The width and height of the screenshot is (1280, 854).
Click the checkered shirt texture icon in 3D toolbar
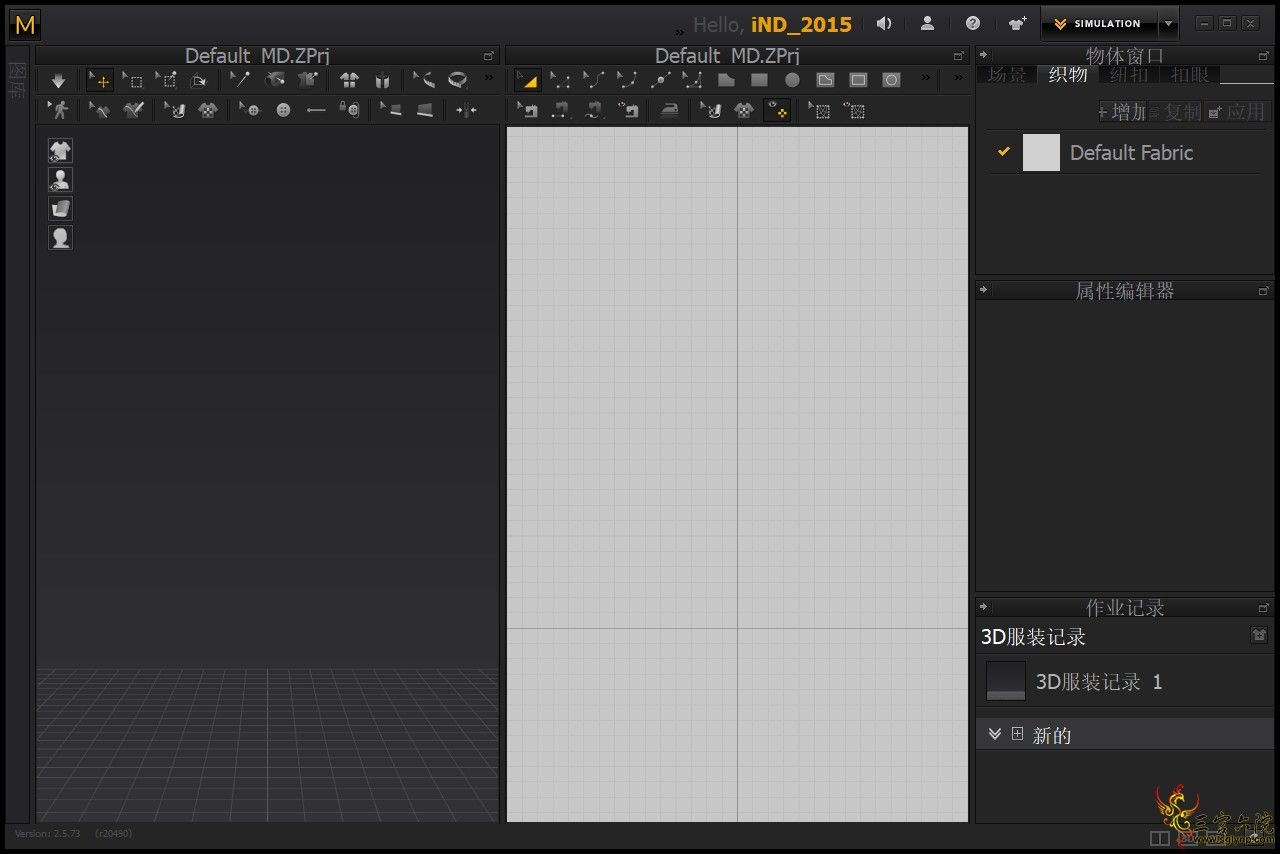click(207, 110)
